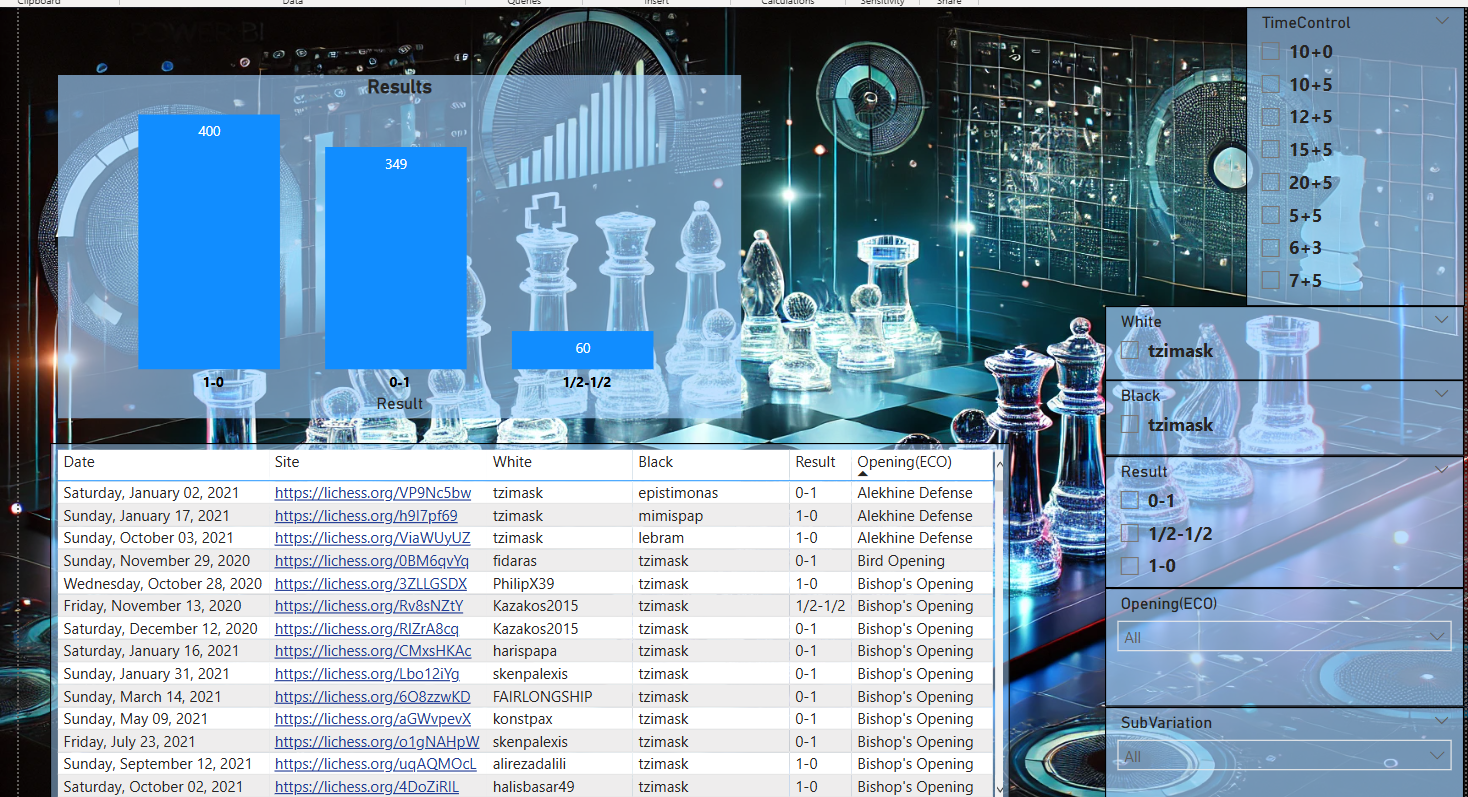Tick the 5+5 TimeControl checkbox

pos(1270,215)
